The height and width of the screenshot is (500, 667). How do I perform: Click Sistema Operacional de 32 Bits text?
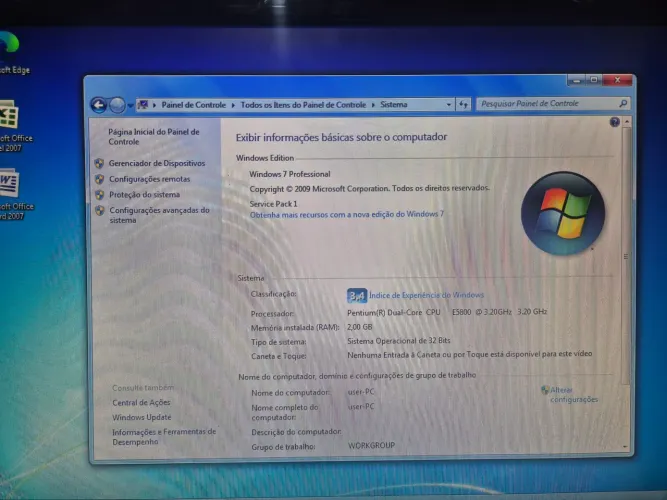399,341
